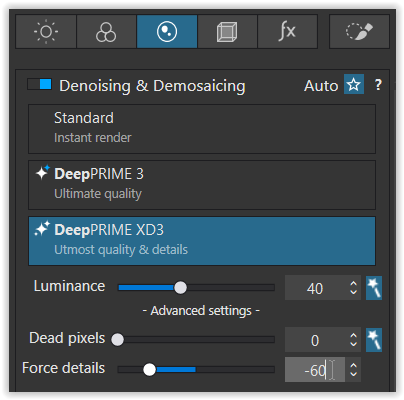Open the question mark help button

click(378, 85)
